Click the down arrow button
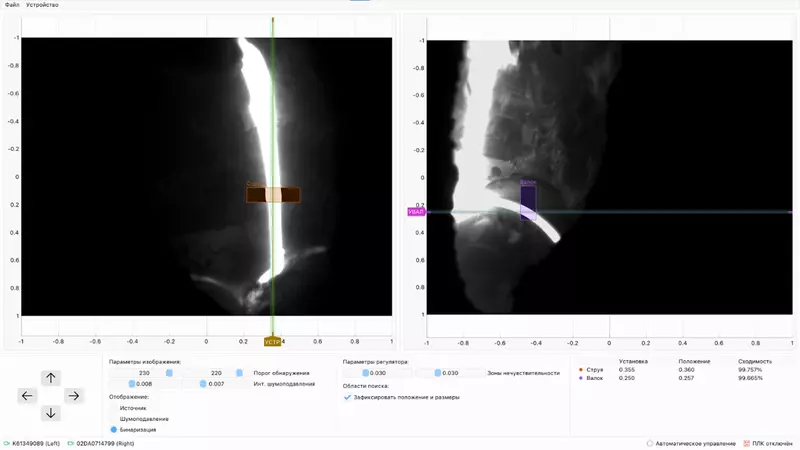Image resolution: width=800 pixels, height=450 pixels. pyautogui.click(x=51, y=413)
